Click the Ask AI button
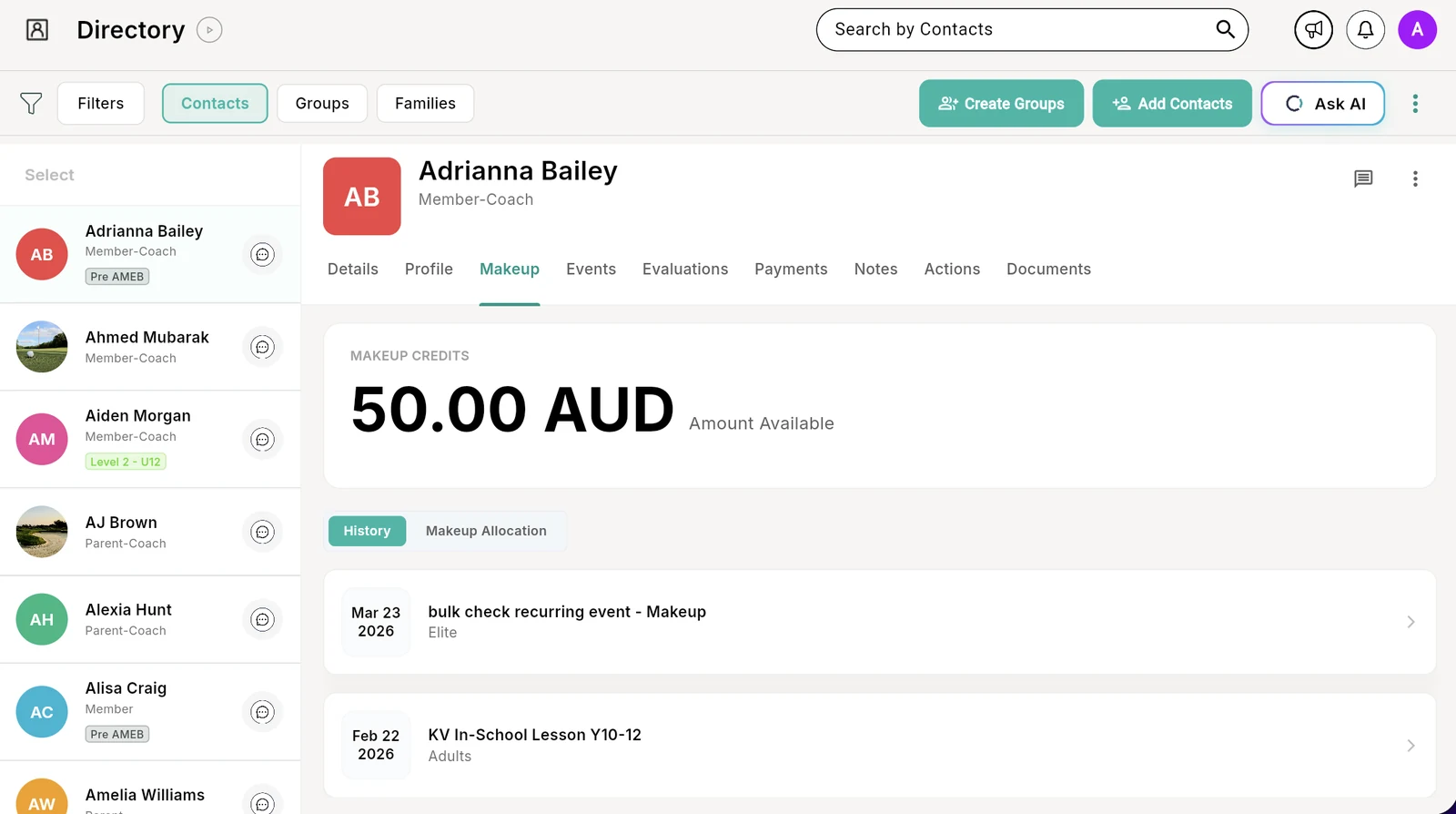1456x814 pixels. tap(1323, 104)
